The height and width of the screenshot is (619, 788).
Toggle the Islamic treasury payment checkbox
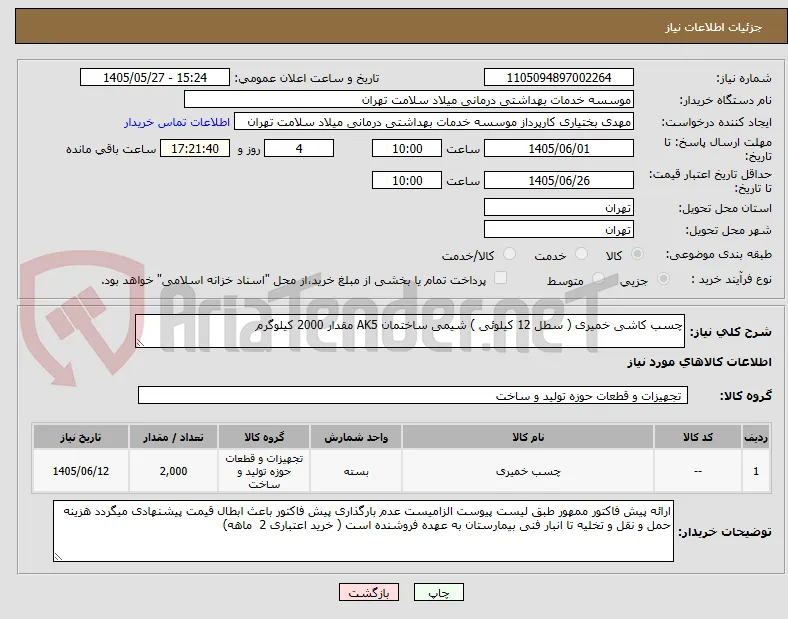pos(501,278)
